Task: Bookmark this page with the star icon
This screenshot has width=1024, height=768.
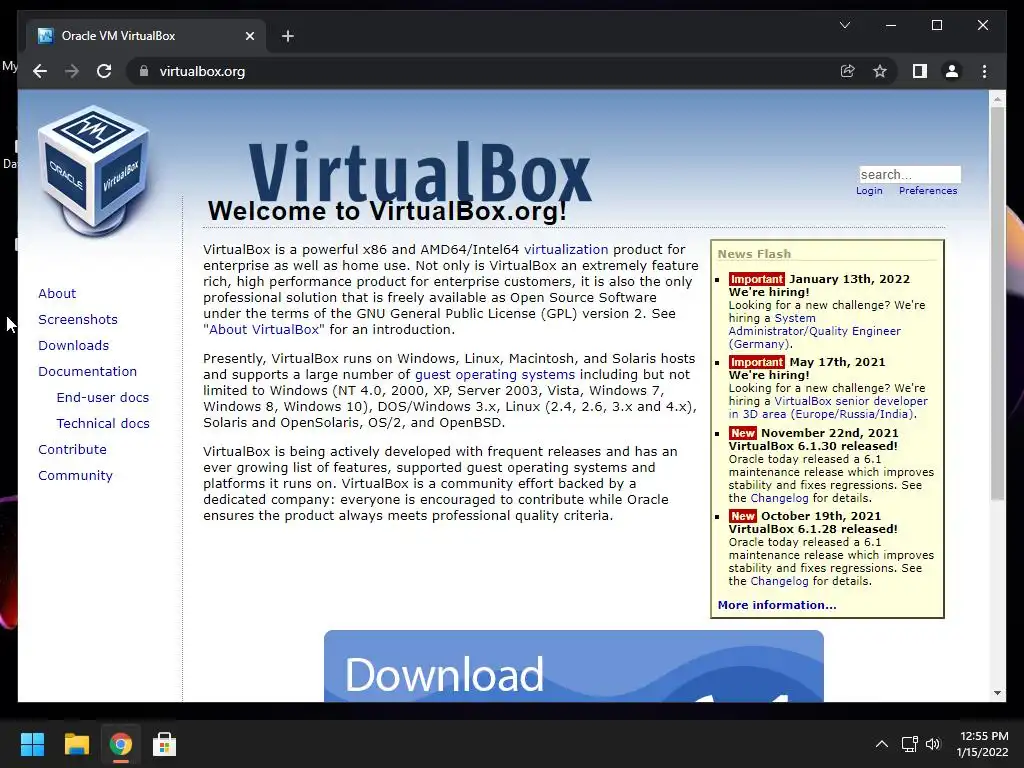Action: coord(880,71)
